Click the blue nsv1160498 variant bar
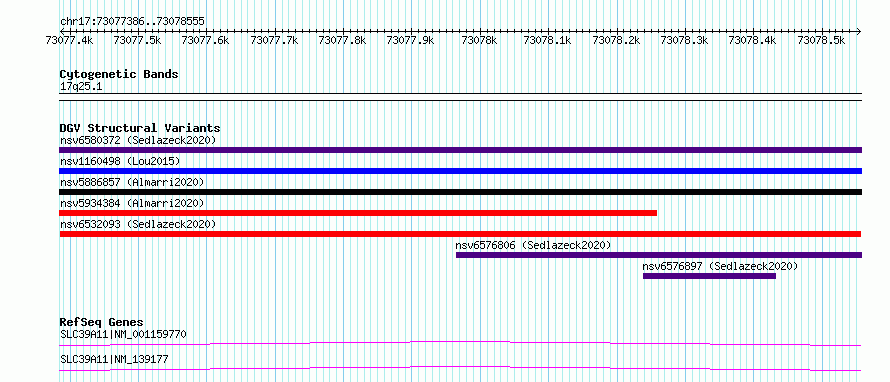The image size is (890, 382). click(460, 171)
